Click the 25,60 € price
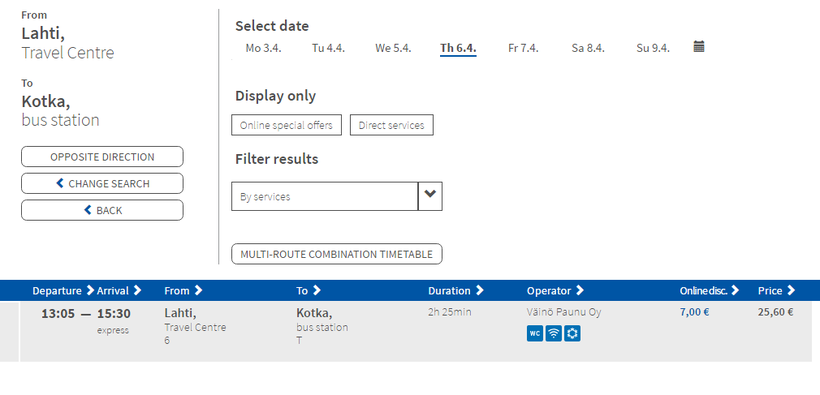This screenshot has height=395, width=820. coord(776,312)
